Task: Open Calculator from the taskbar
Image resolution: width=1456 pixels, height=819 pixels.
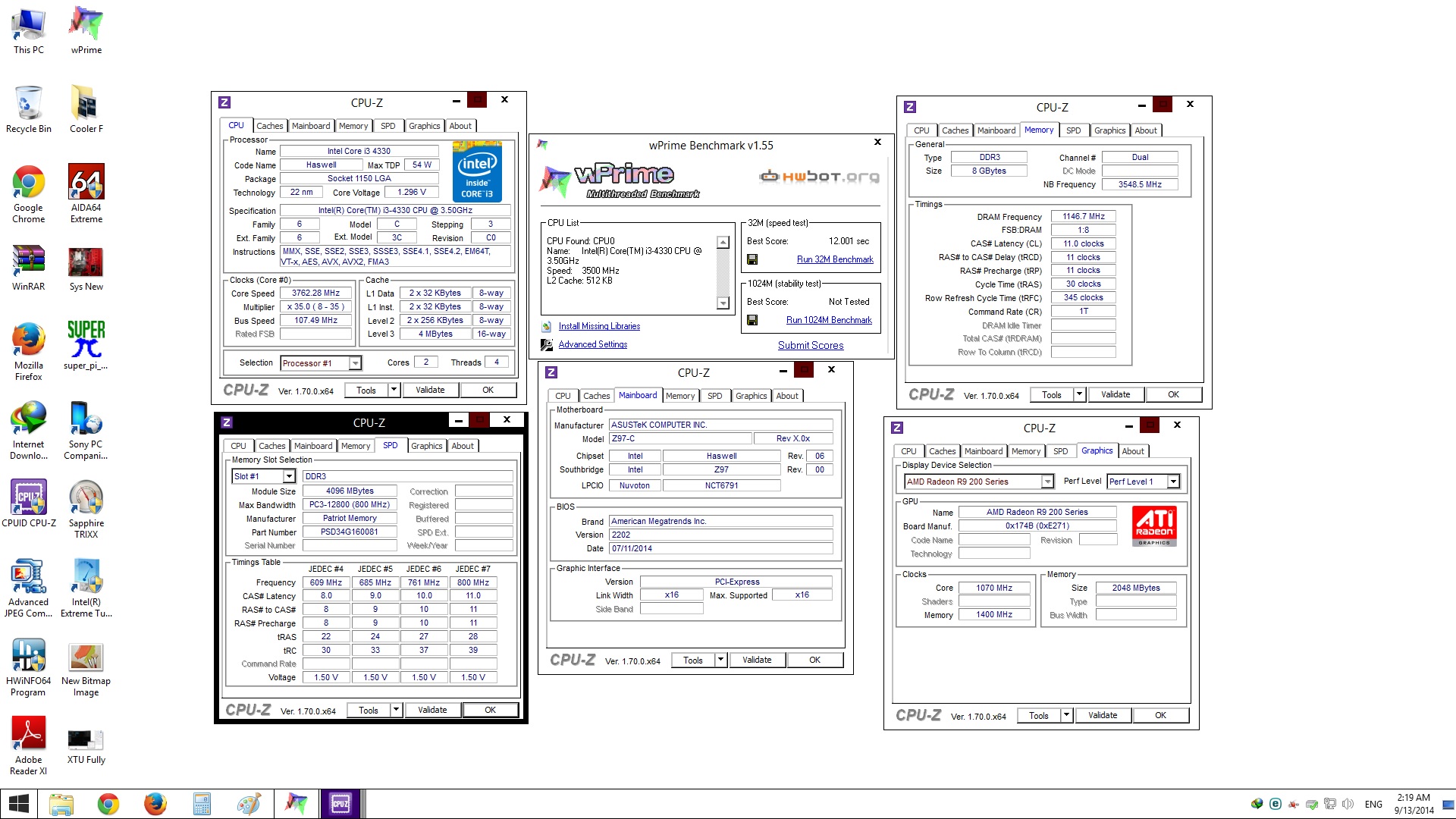Action: [x=202, y=804]
